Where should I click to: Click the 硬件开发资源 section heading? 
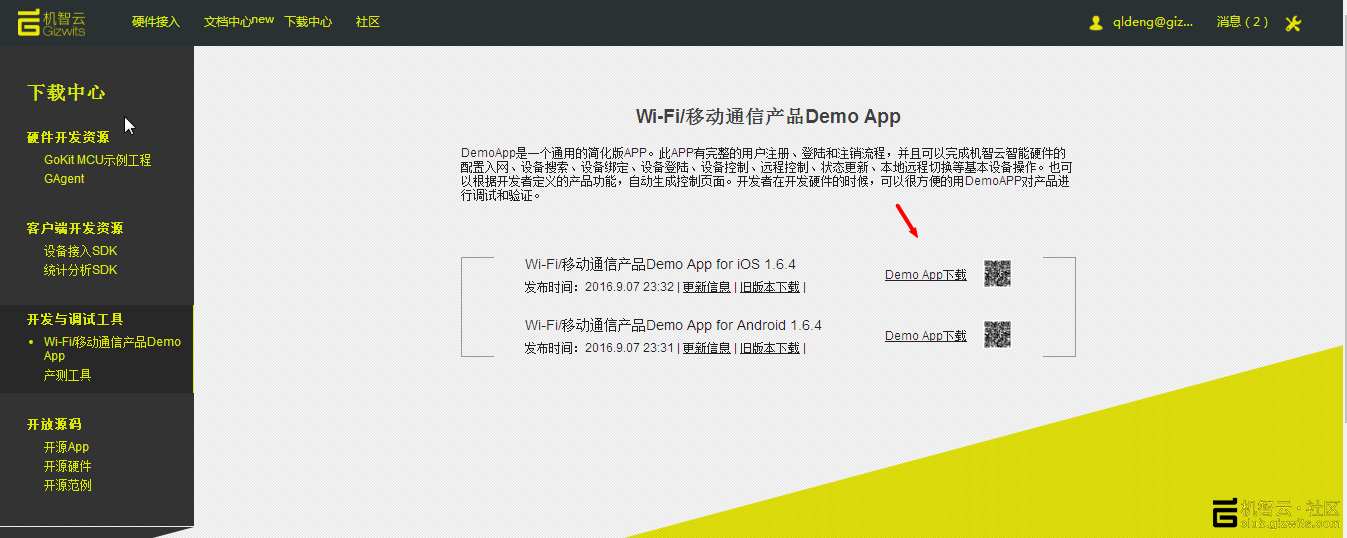(x=68, y=137)
